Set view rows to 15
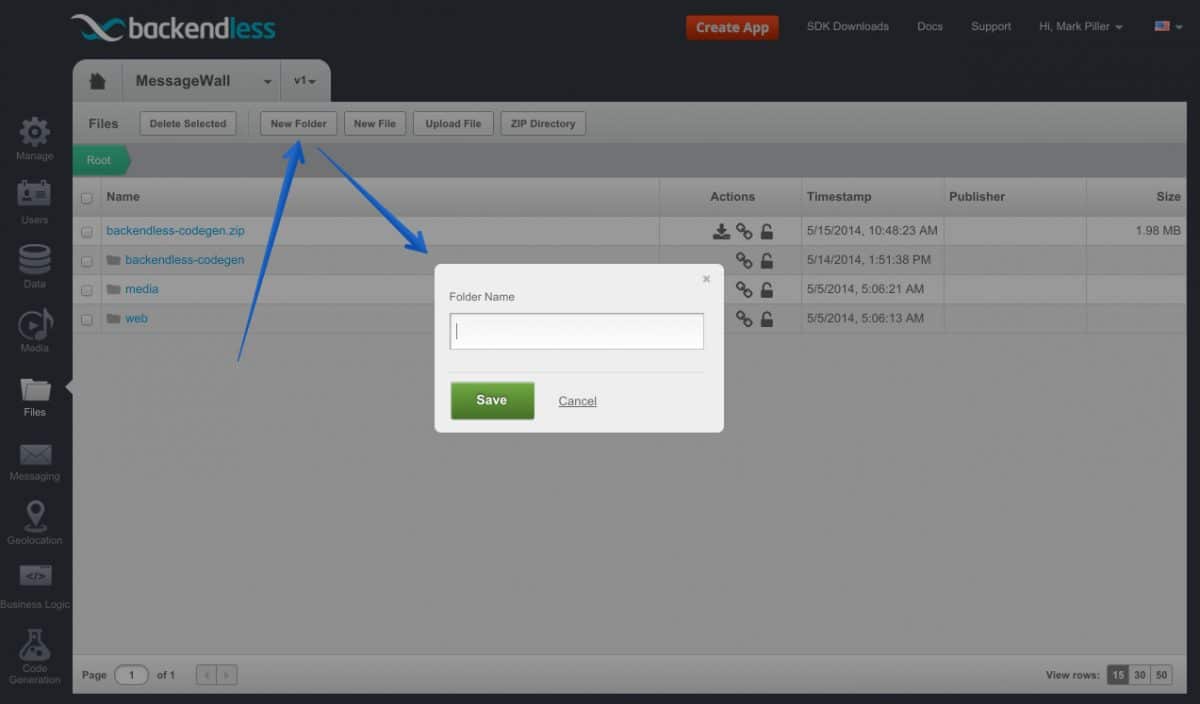 [1117, 675]
